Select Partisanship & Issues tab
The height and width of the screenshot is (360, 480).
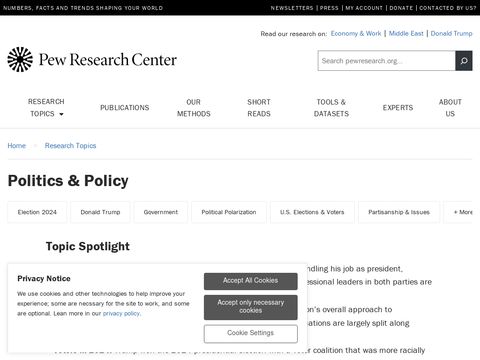[399, 212]
